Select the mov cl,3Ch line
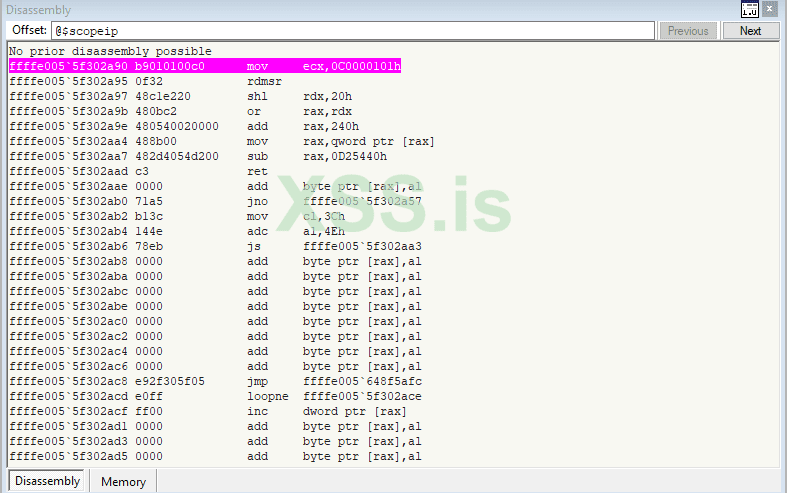787x493 pixels. (177, 216)
